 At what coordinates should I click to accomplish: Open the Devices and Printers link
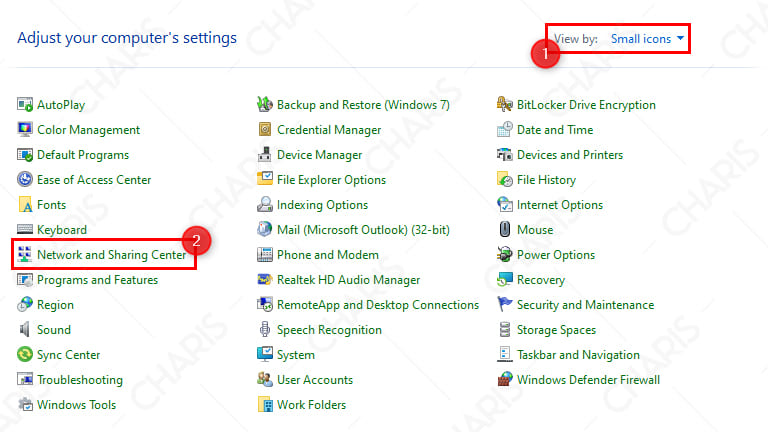coord(570,155)
